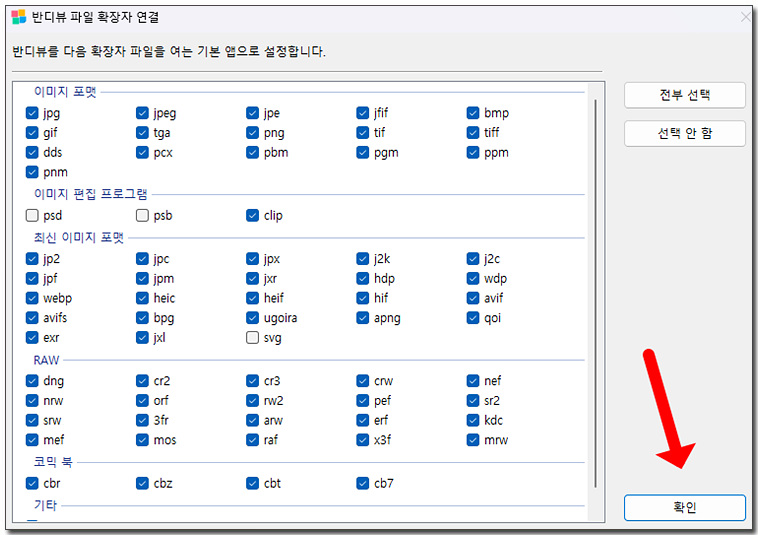Toggle the apng checkbox

(x=363, y=318)
